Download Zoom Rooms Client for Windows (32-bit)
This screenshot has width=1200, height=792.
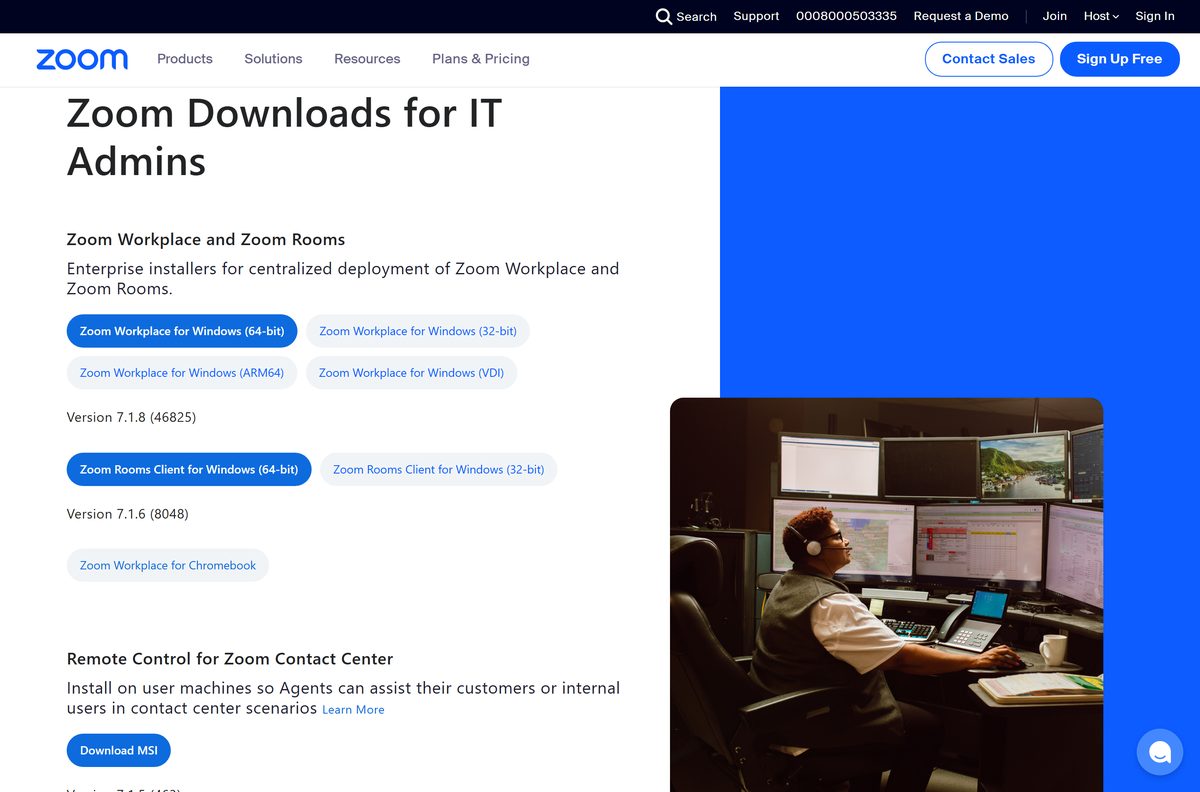pyautogui.click(x=438, y=469)
